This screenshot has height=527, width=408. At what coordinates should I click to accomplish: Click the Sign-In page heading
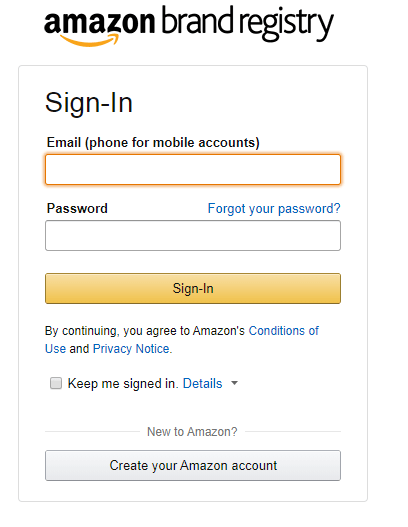click(89, 103)
